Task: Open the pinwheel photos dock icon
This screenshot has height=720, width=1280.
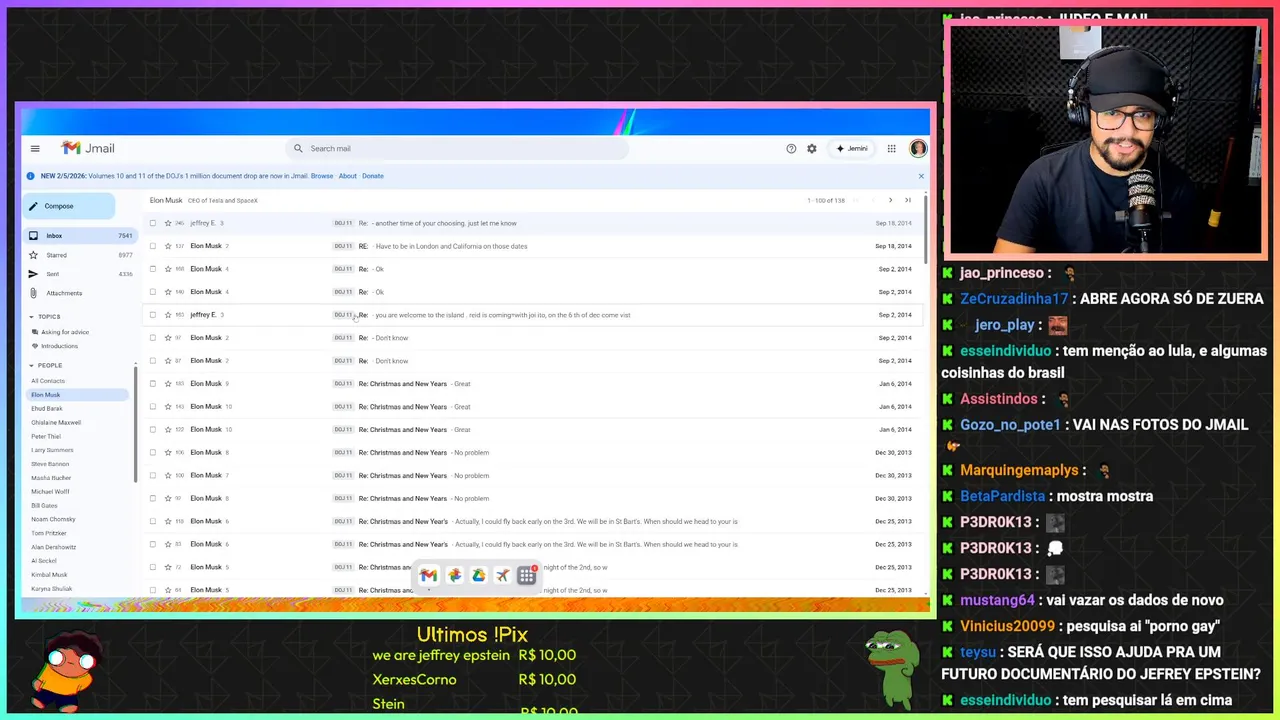Action: [x=455, y=575]
